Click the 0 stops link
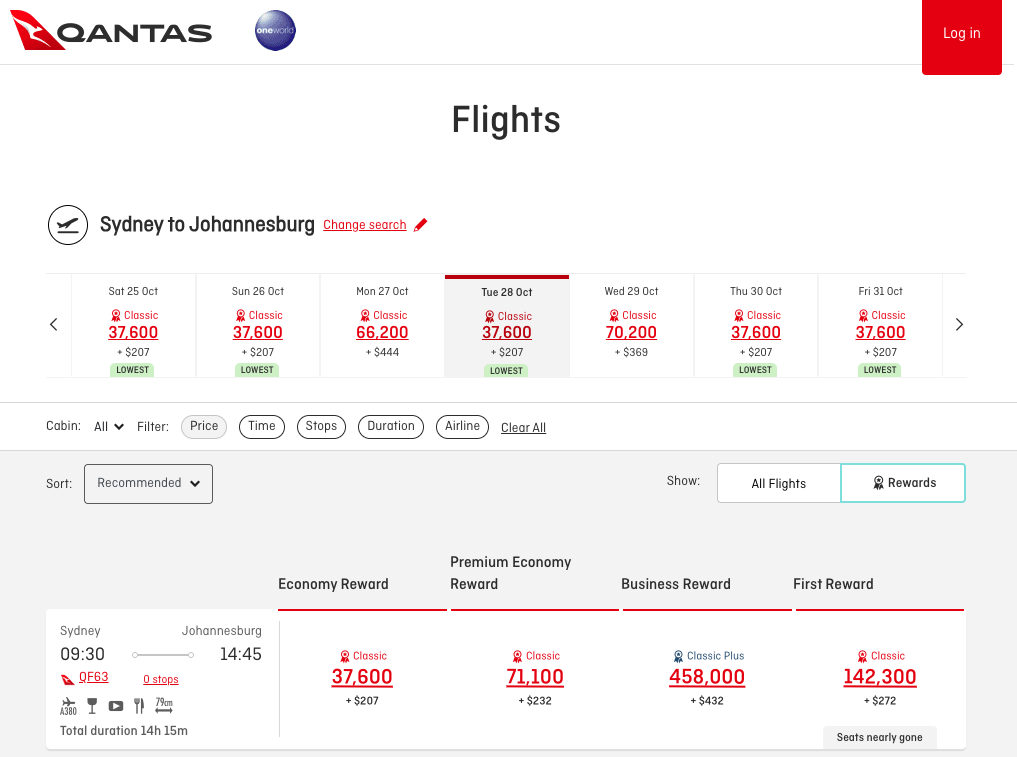Screen dimensions: 1017x757 tap(161, 679)
